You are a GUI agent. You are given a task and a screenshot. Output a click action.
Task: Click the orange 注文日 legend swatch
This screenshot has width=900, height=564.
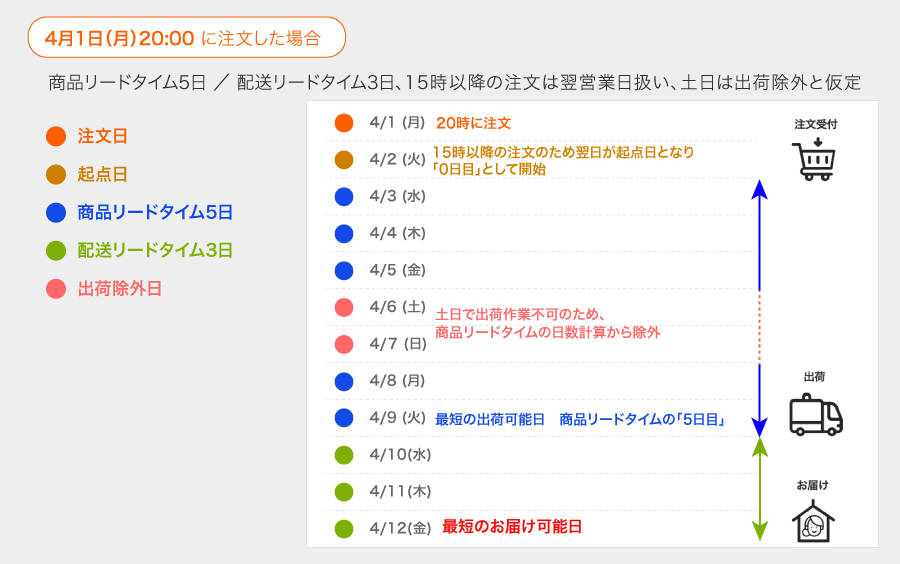click(56, 136)
